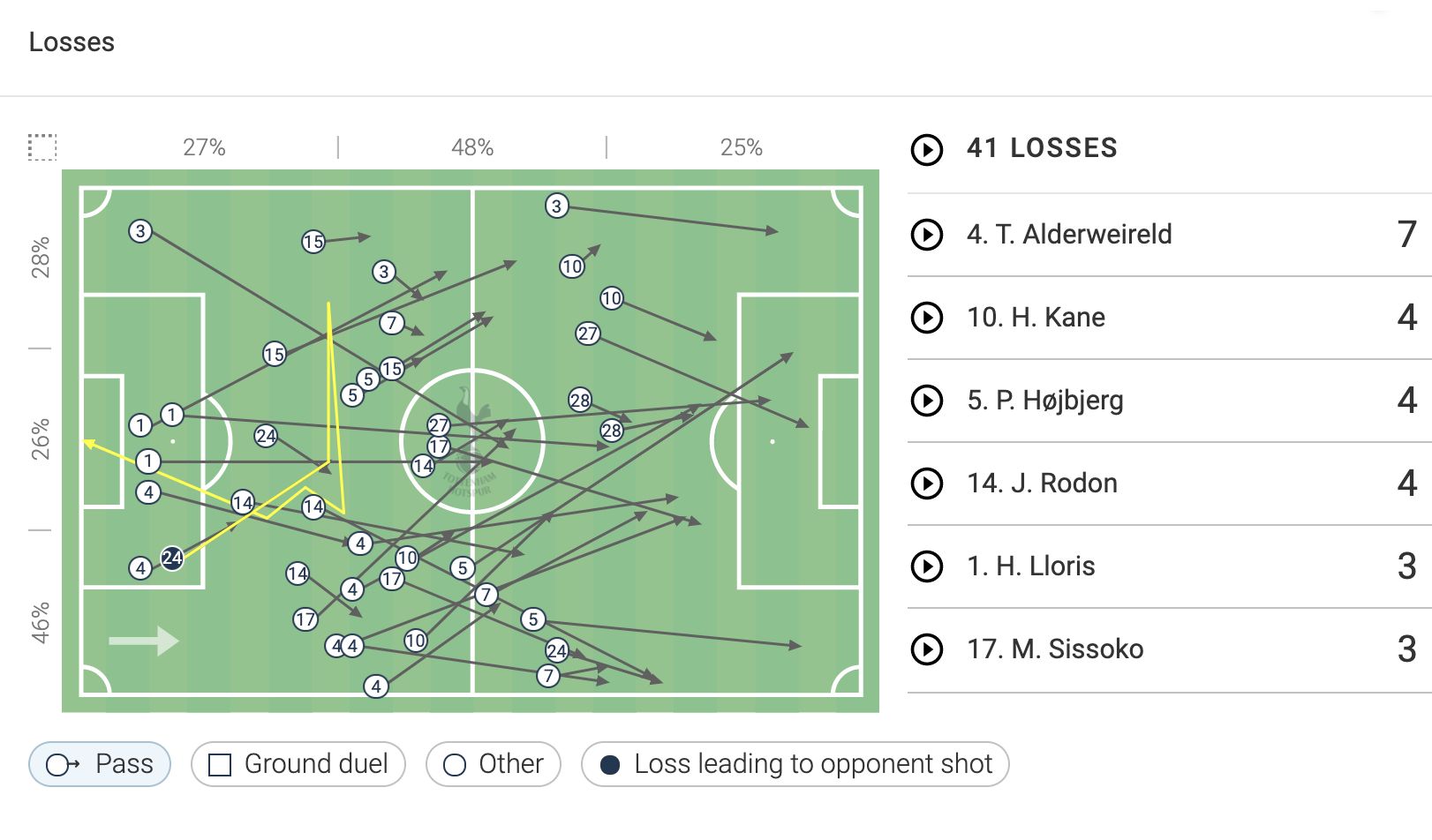Select the 27% defensive third zone label
Image resolution: width=1432 pixels, height=840 pixels.
click(x=204, y=147)
